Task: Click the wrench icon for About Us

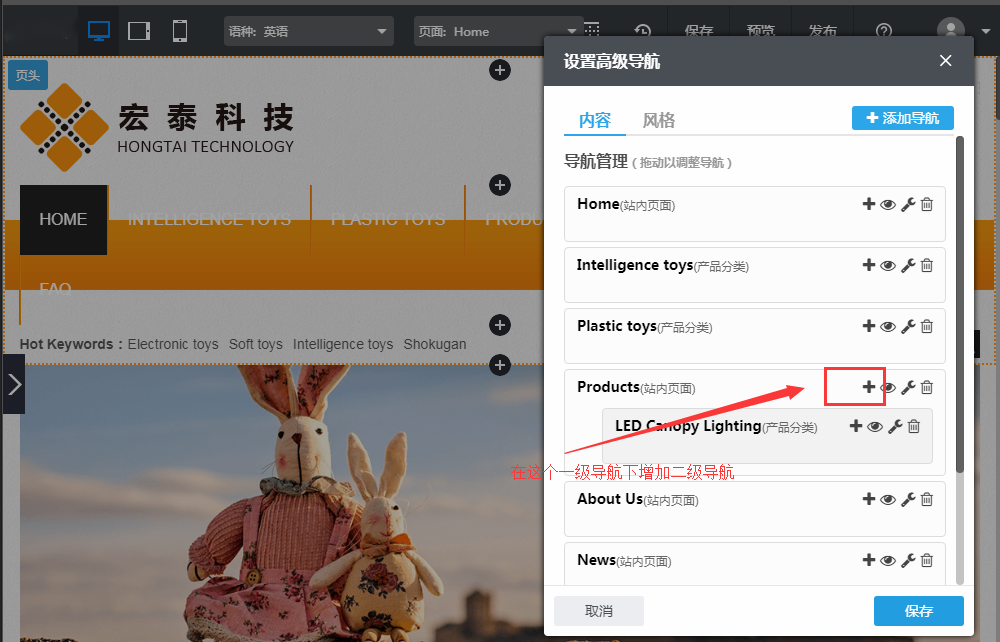Action: pyautogui.click(x=908, y=500)
